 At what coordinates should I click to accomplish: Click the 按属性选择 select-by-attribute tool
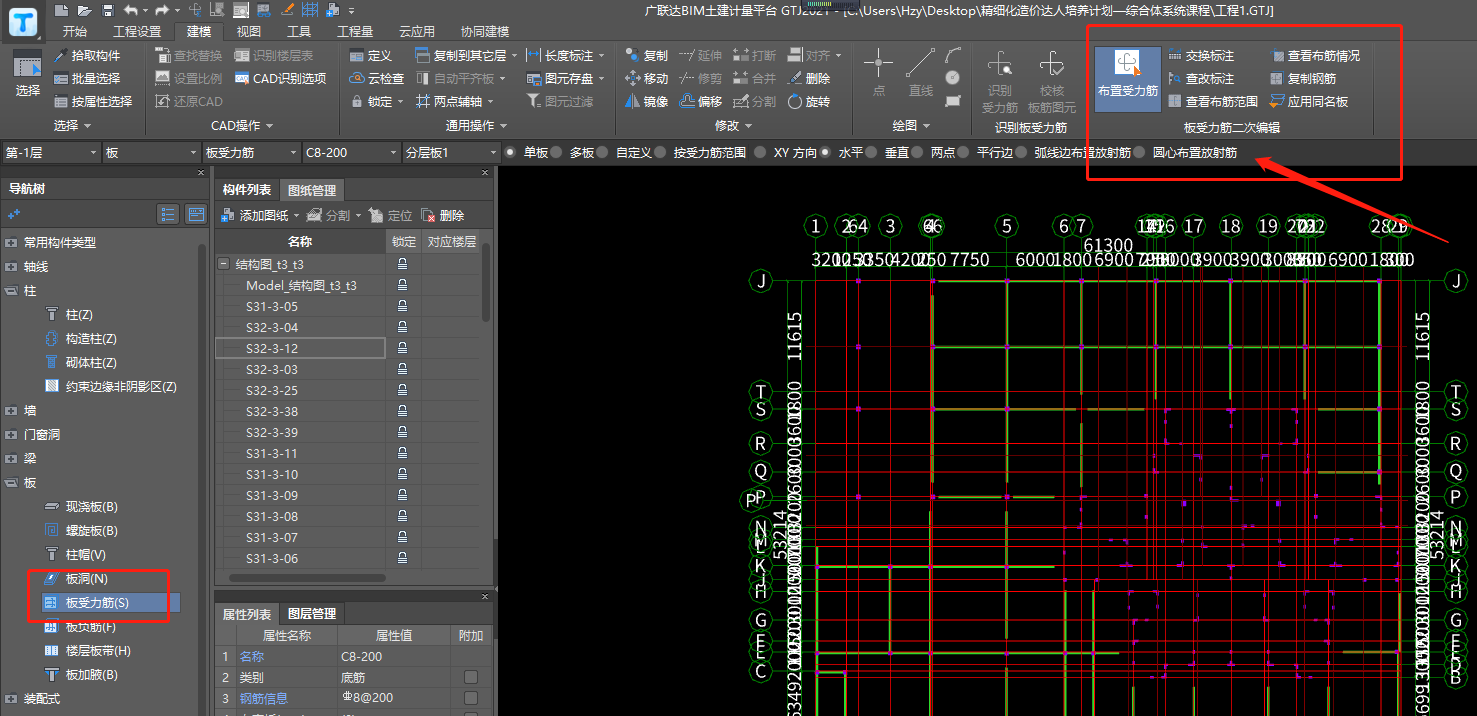pos(93,101)
